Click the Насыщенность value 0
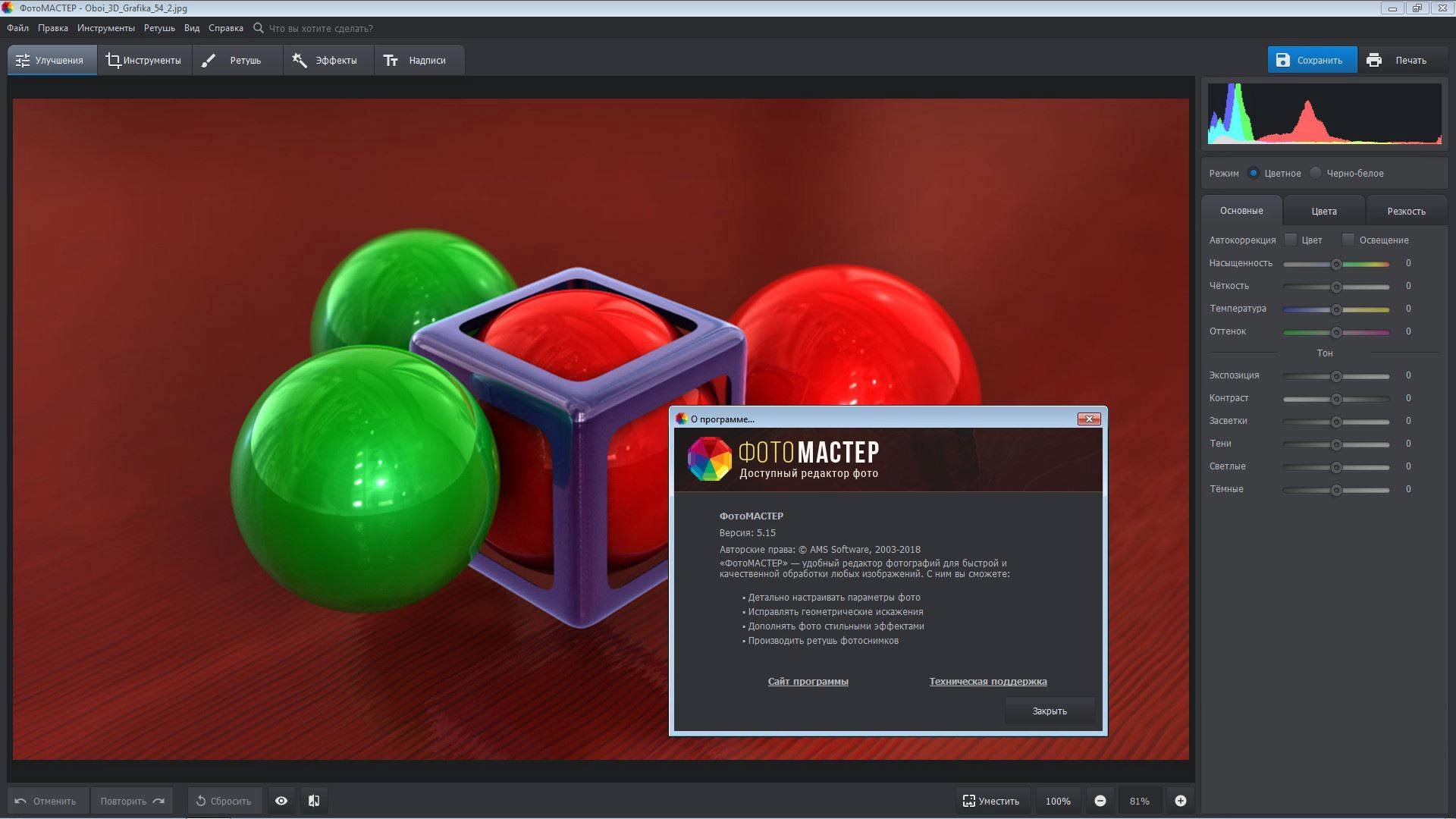Image resolution: width=1456 pixels, height=819 pixels. pyautogui.click(x=1408, y=263)
